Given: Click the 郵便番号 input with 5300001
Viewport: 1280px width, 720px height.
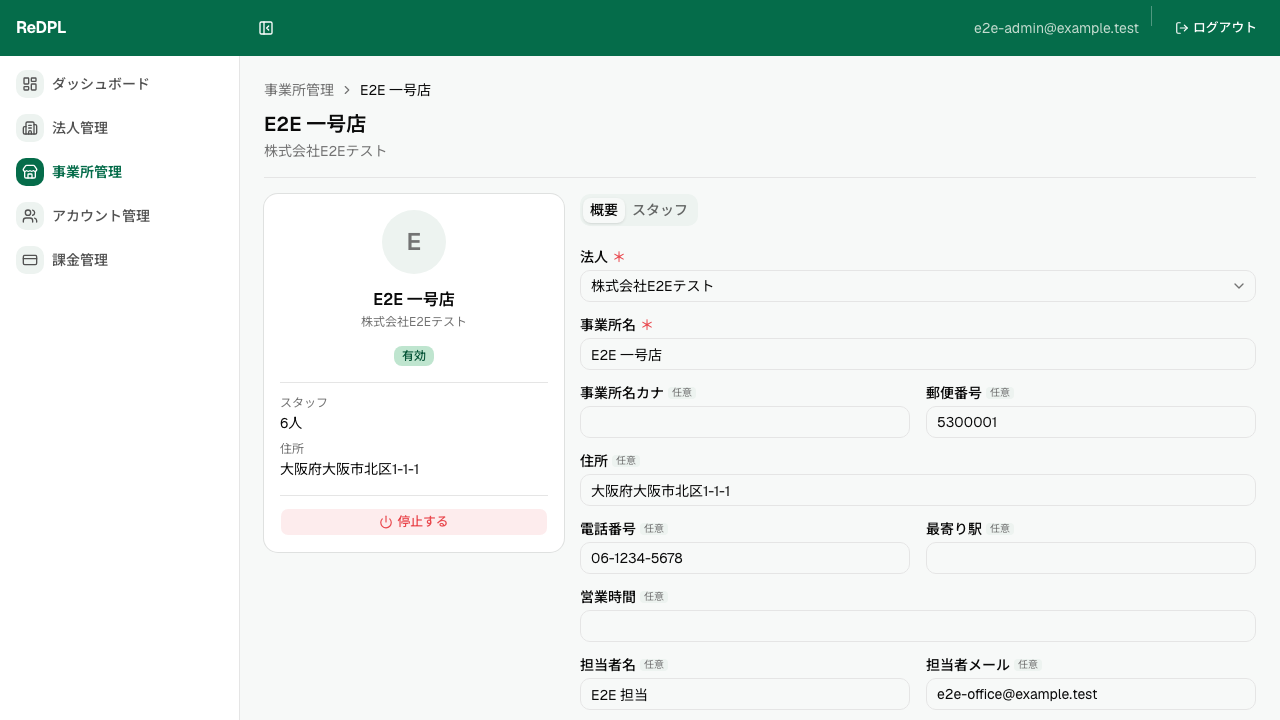Looking at the screenshot, I should tap(1091, 422).
